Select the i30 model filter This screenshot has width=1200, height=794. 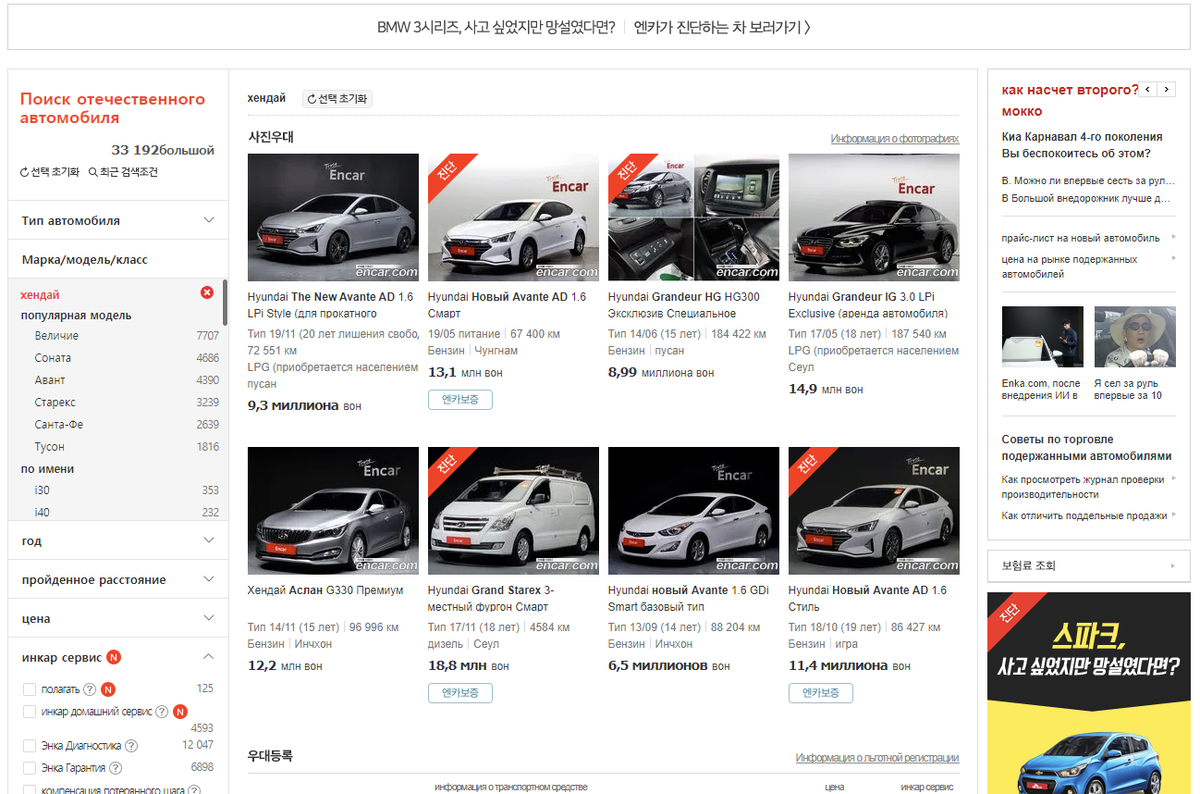click(41, 491)
